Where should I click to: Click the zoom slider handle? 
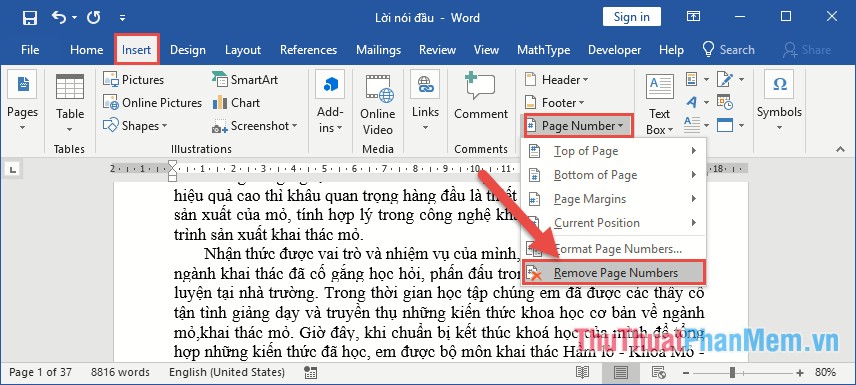click(733, 372)
